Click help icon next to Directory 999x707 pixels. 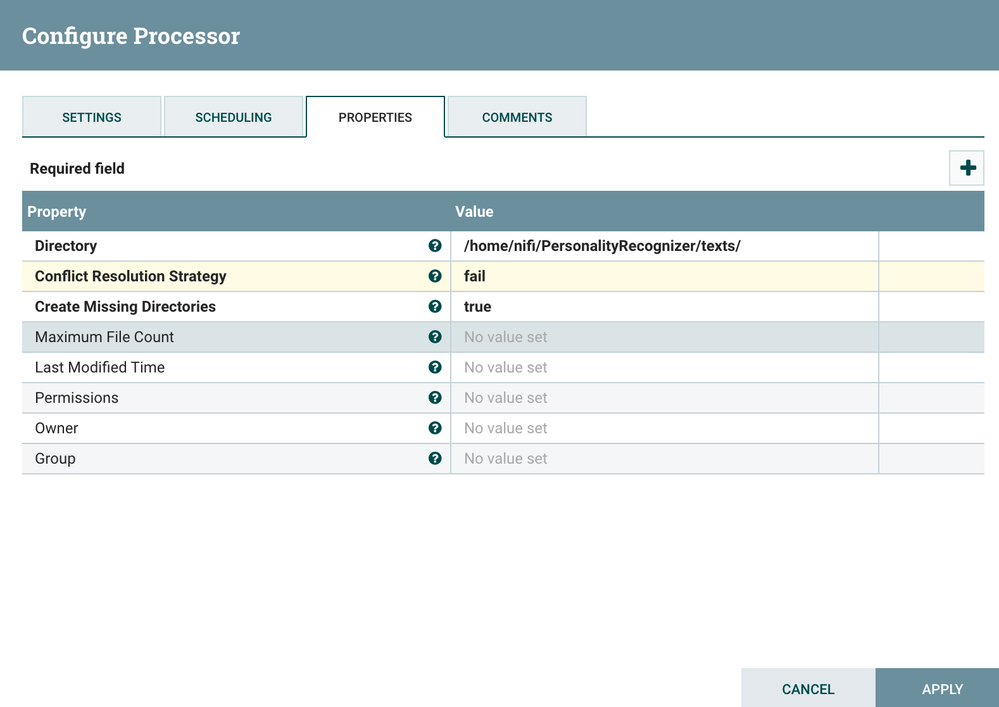[435, 246]
